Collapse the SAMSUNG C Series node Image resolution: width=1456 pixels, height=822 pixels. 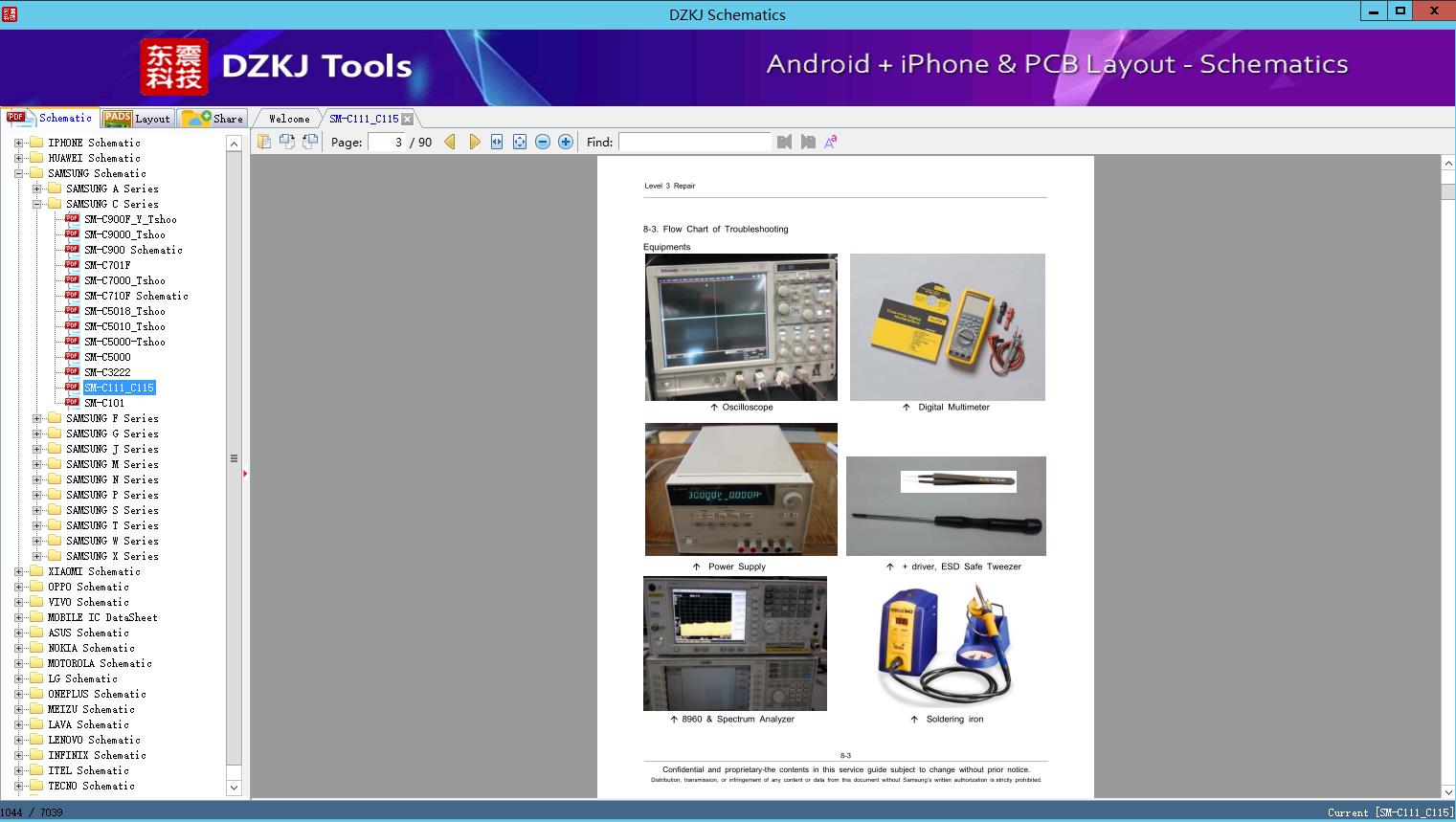[x=36, y=204]
